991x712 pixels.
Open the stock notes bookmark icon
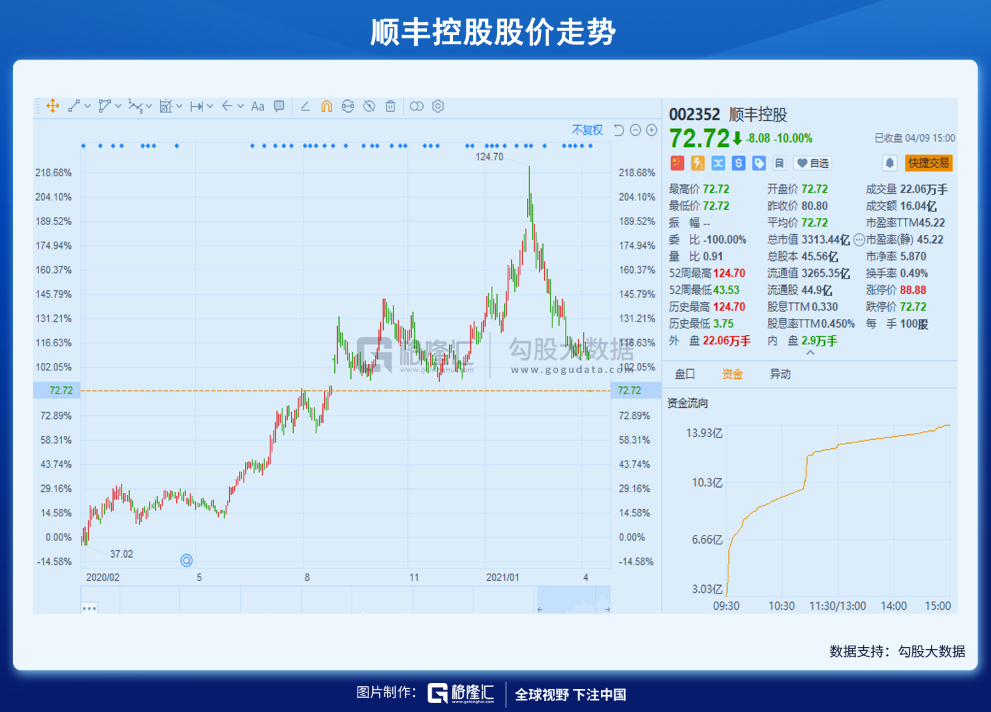(x=779, y=163)
